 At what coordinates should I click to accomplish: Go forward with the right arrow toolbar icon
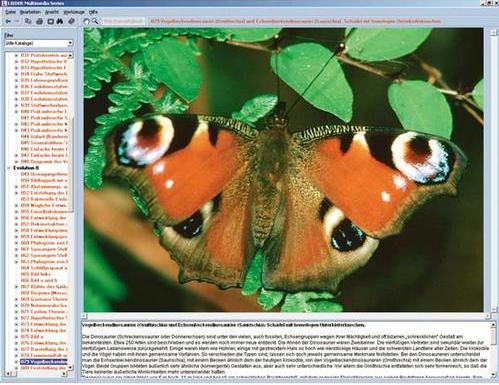(17, 21)
